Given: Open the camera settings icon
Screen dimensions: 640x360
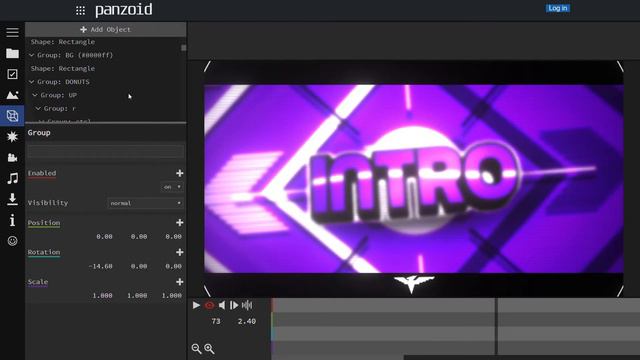Looking at the screenshot, I should pos(12,158).
